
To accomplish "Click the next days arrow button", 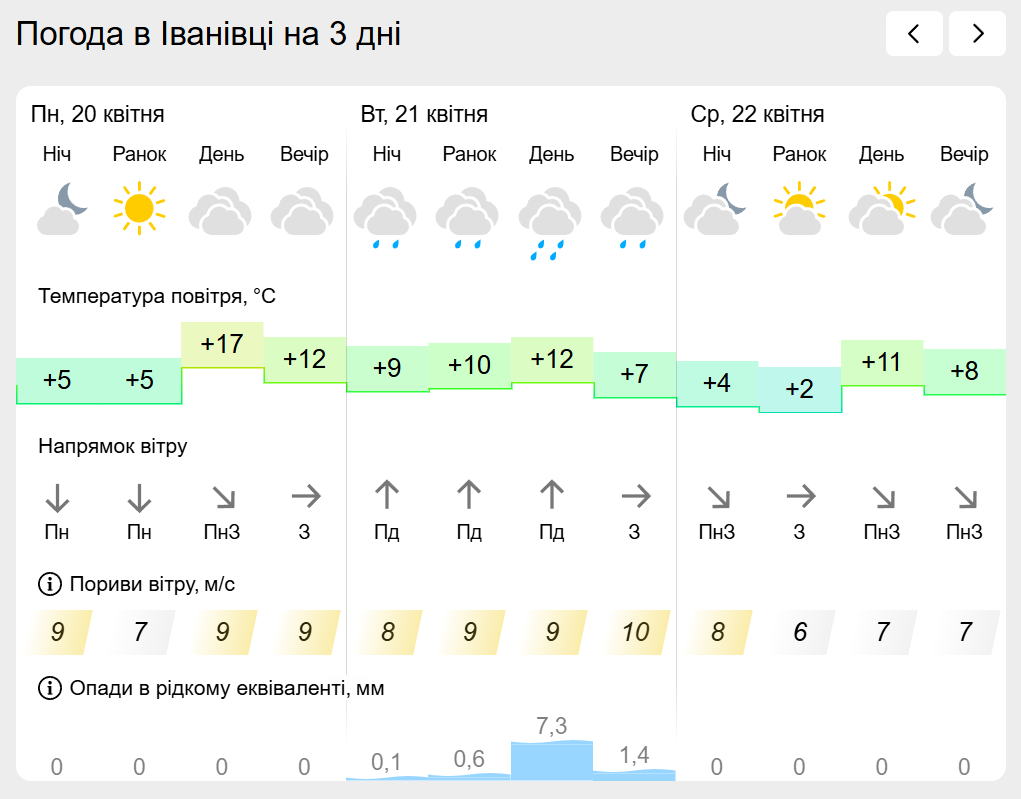I will [977, 34].
